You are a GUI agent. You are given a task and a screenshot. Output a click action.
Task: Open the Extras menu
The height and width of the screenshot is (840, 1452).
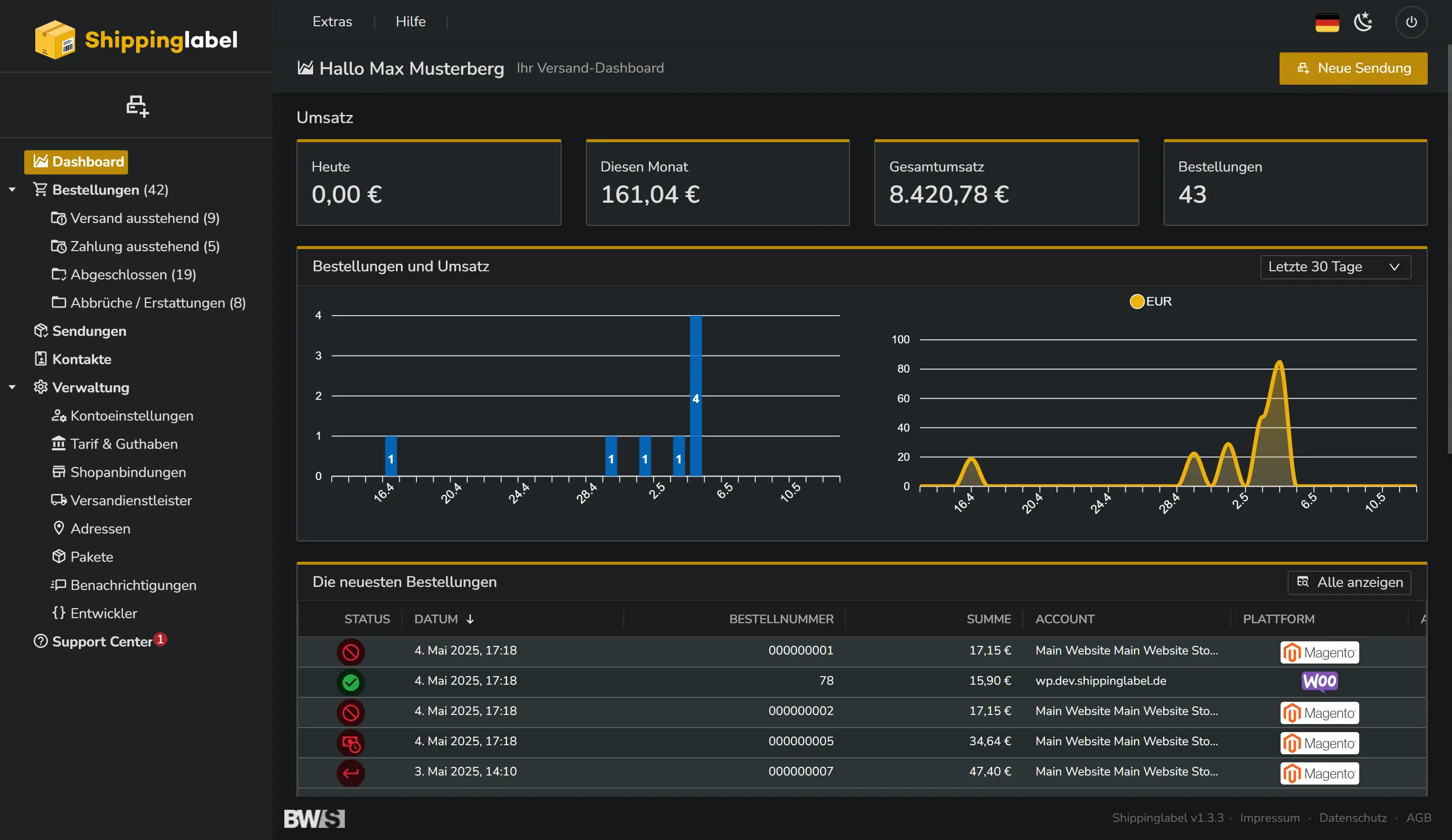(332, 21)
